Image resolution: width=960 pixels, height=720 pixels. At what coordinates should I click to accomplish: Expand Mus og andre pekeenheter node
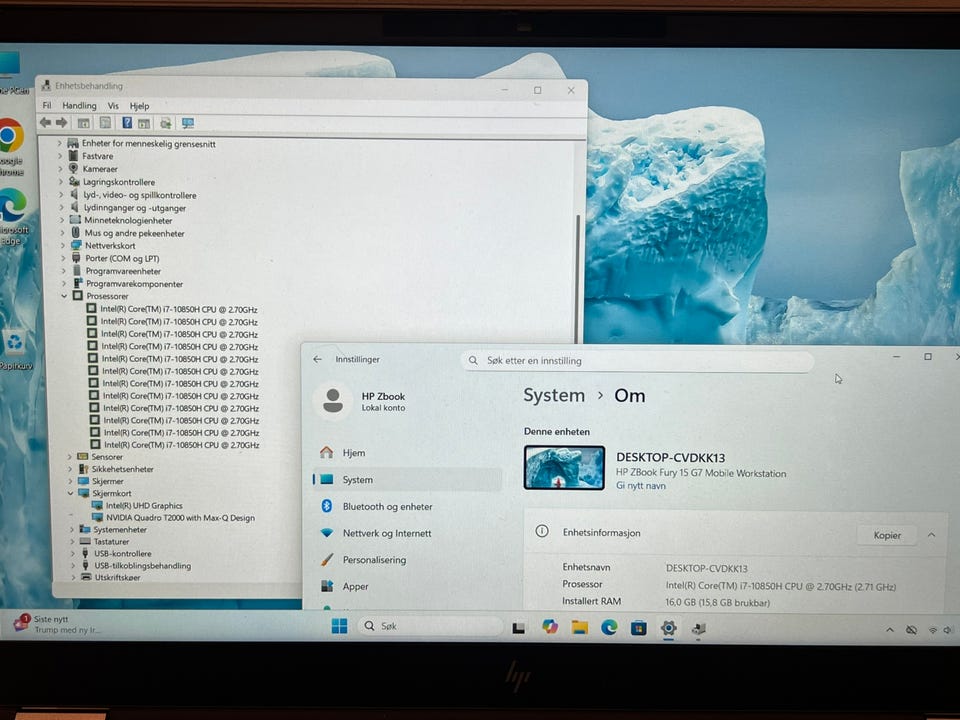point(62,233)
